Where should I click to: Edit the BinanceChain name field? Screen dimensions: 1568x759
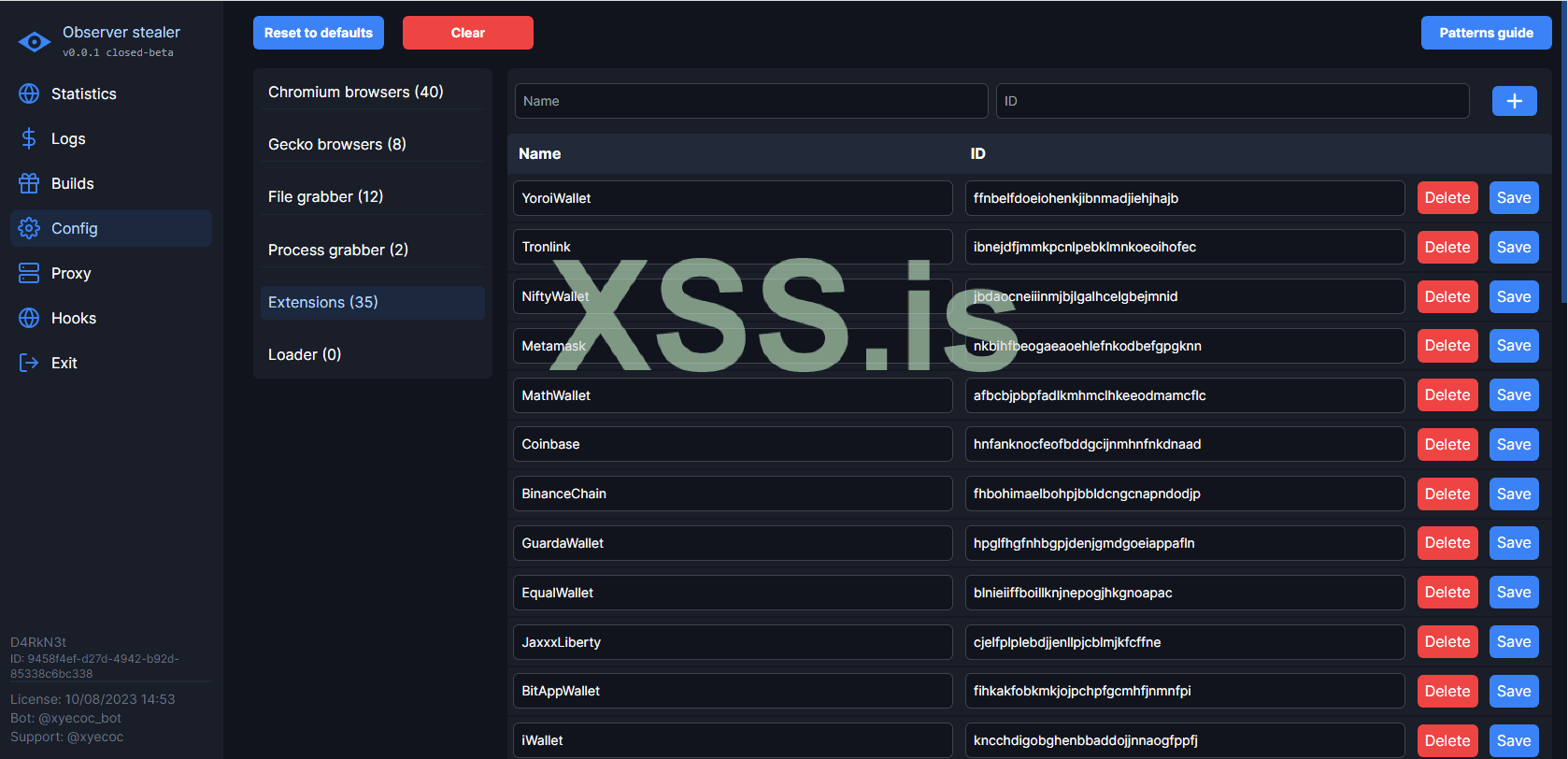733,494
